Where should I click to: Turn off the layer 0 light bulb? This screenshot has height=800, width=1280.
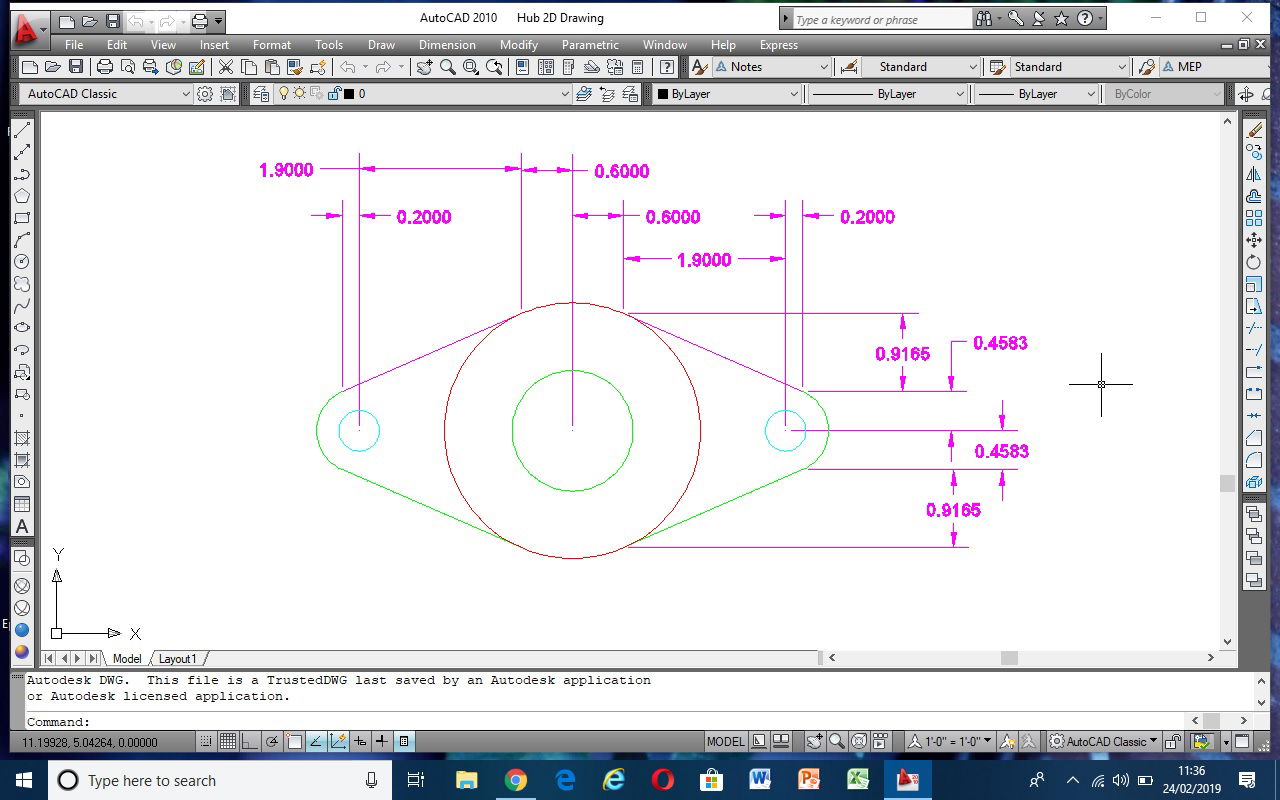(284, 93)
